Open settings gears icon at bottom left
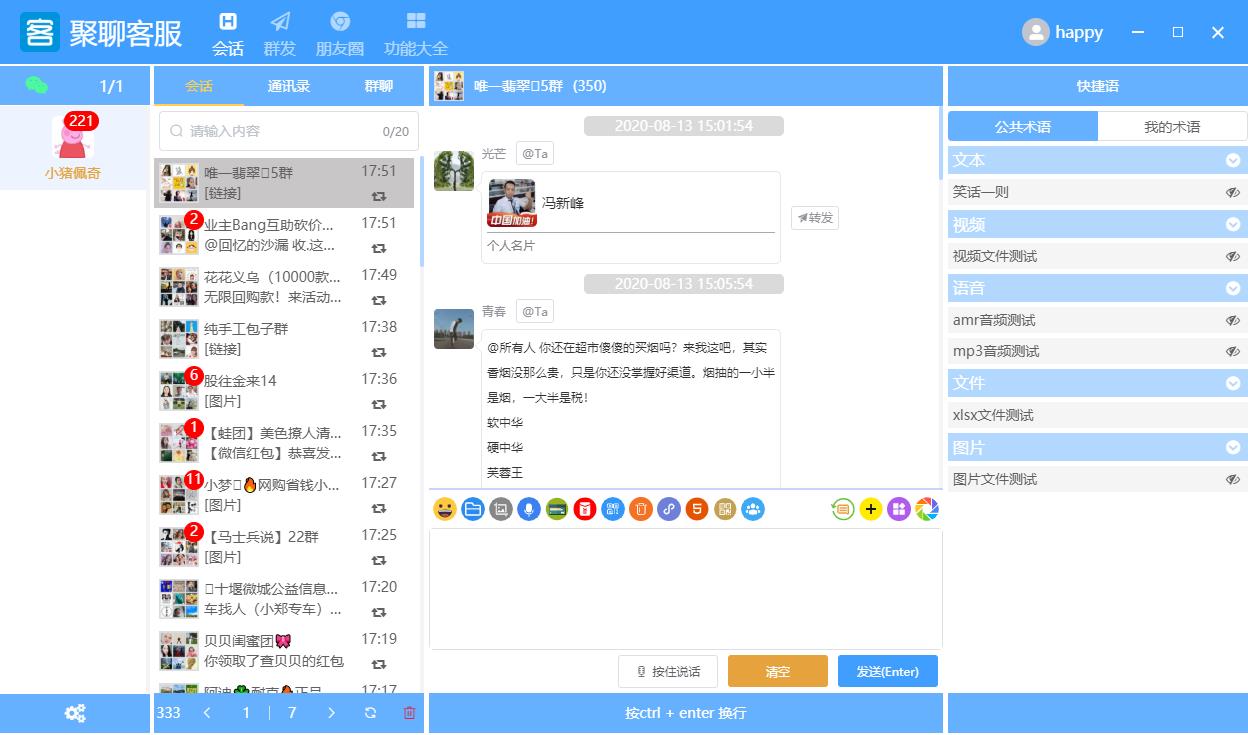Image resolution: width=1248 pixels, height=735 pixels. point(75,713)
